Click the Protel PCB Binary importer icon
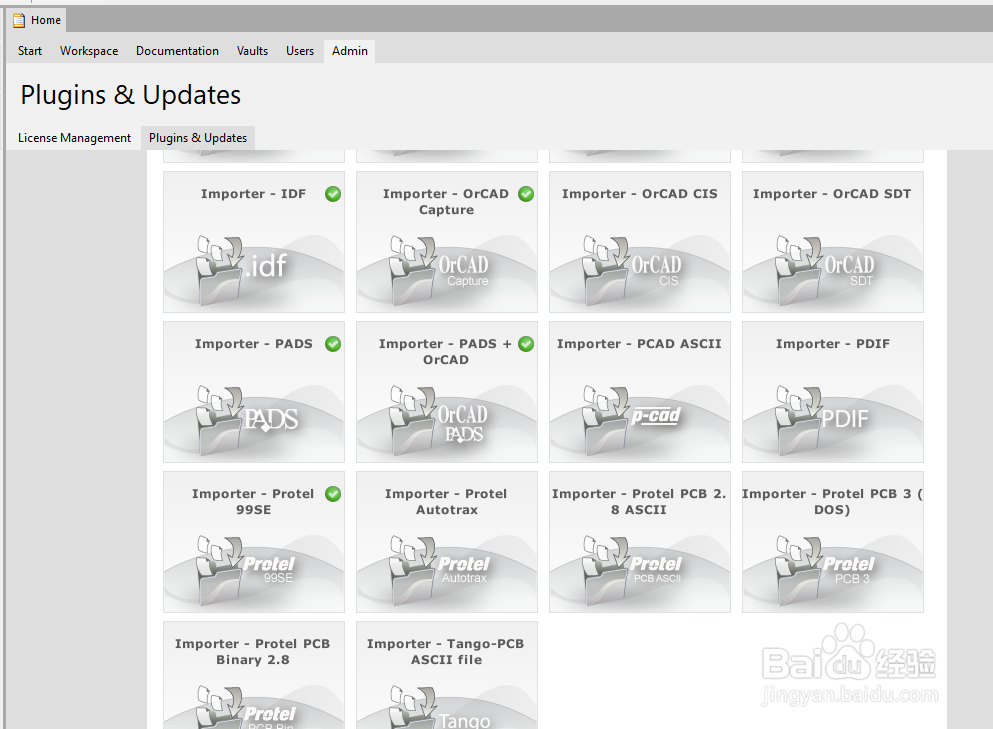The image size is (993, 729). [x=246, y=707]
